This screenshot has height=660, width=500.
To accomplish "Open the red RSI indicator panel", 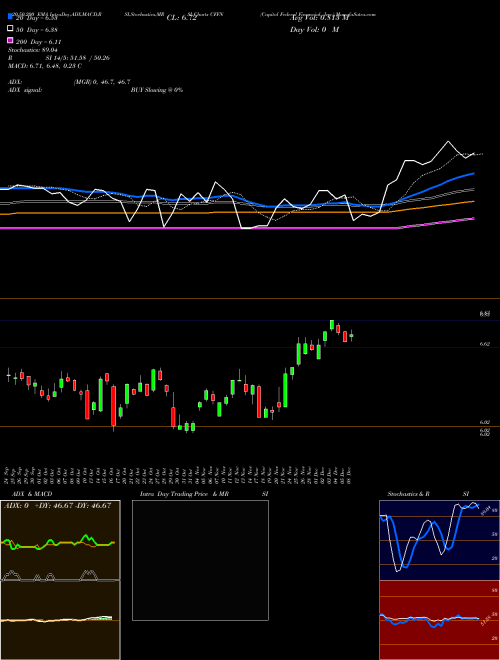I will point(439,620).
